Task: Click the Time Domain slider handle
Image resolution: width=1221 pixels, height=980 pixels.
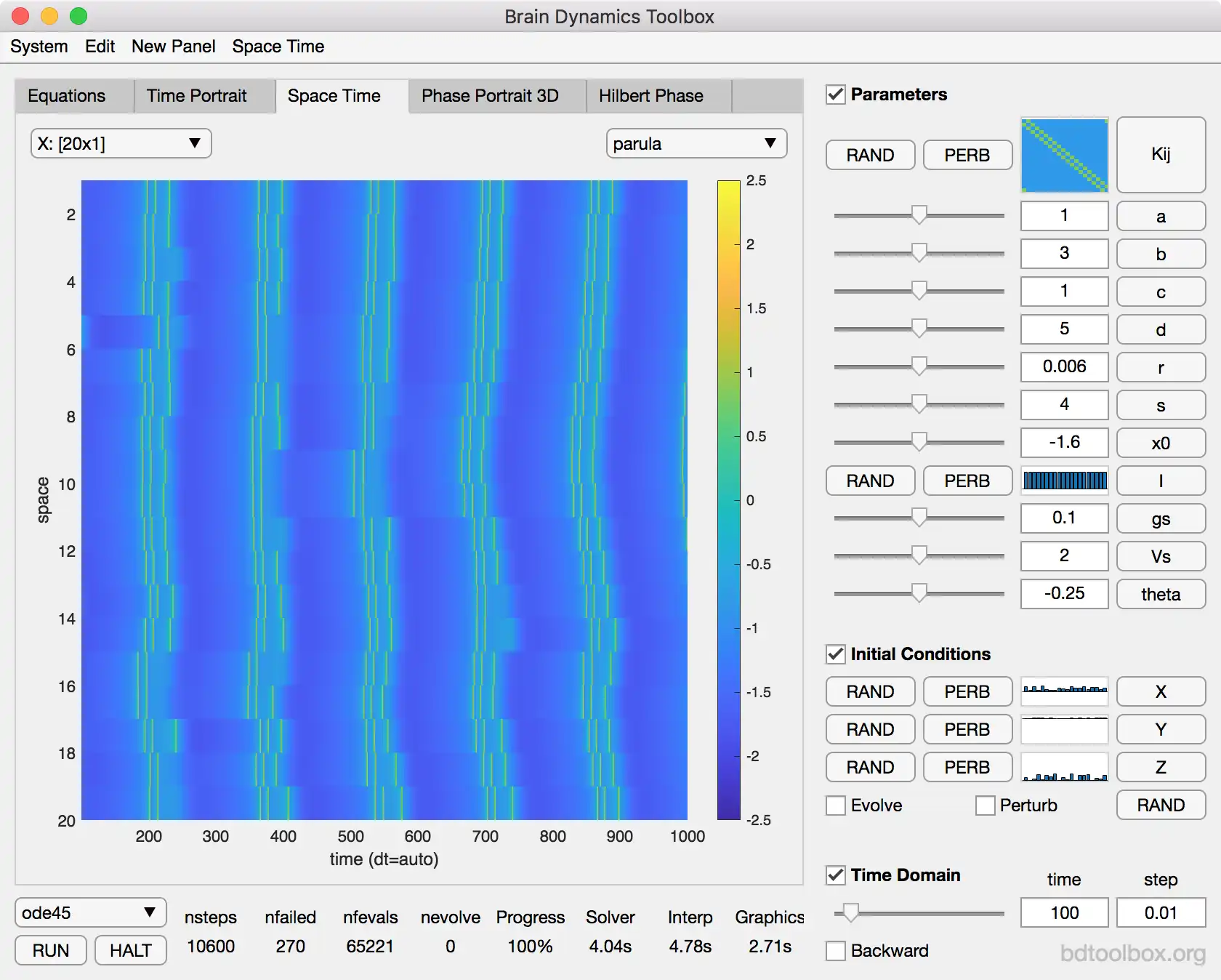Action: tap(850, 912)
